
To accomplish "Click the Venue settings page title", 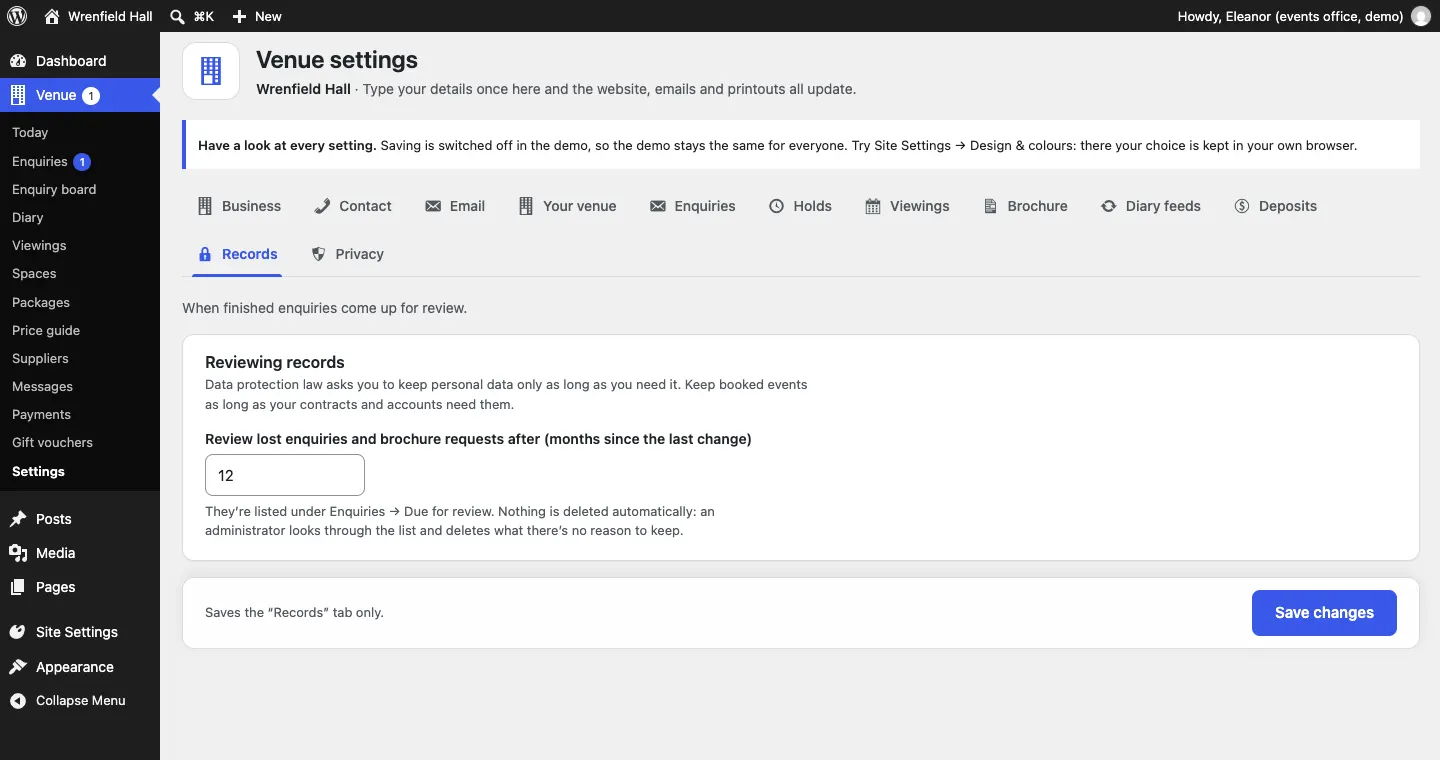I will (337, 60).
